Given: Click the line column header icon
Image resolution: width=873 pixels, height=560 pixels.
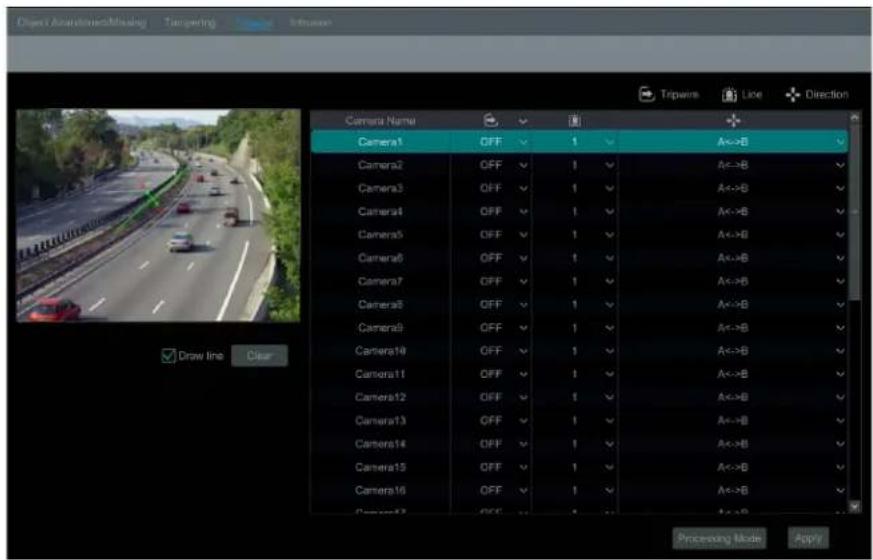Looking at the screenshot, I should pos(575,120).
